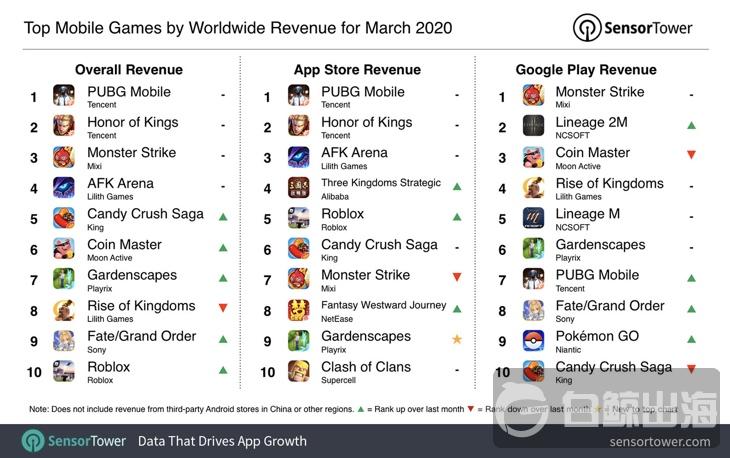Viewport: 730px width, 458px height.
Task: Click the 'NetEase' publisher label
Action: coord(337,319)
